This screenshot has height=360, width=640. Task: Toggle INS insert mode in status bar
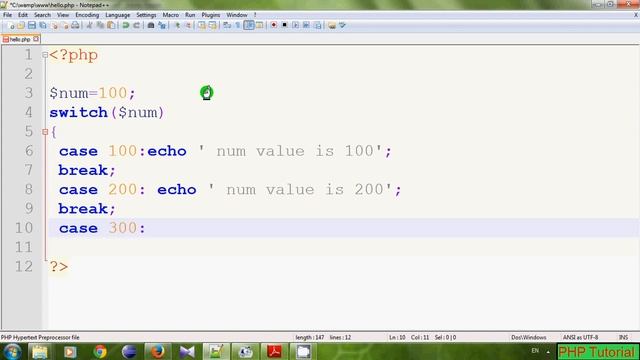[623, 338]
